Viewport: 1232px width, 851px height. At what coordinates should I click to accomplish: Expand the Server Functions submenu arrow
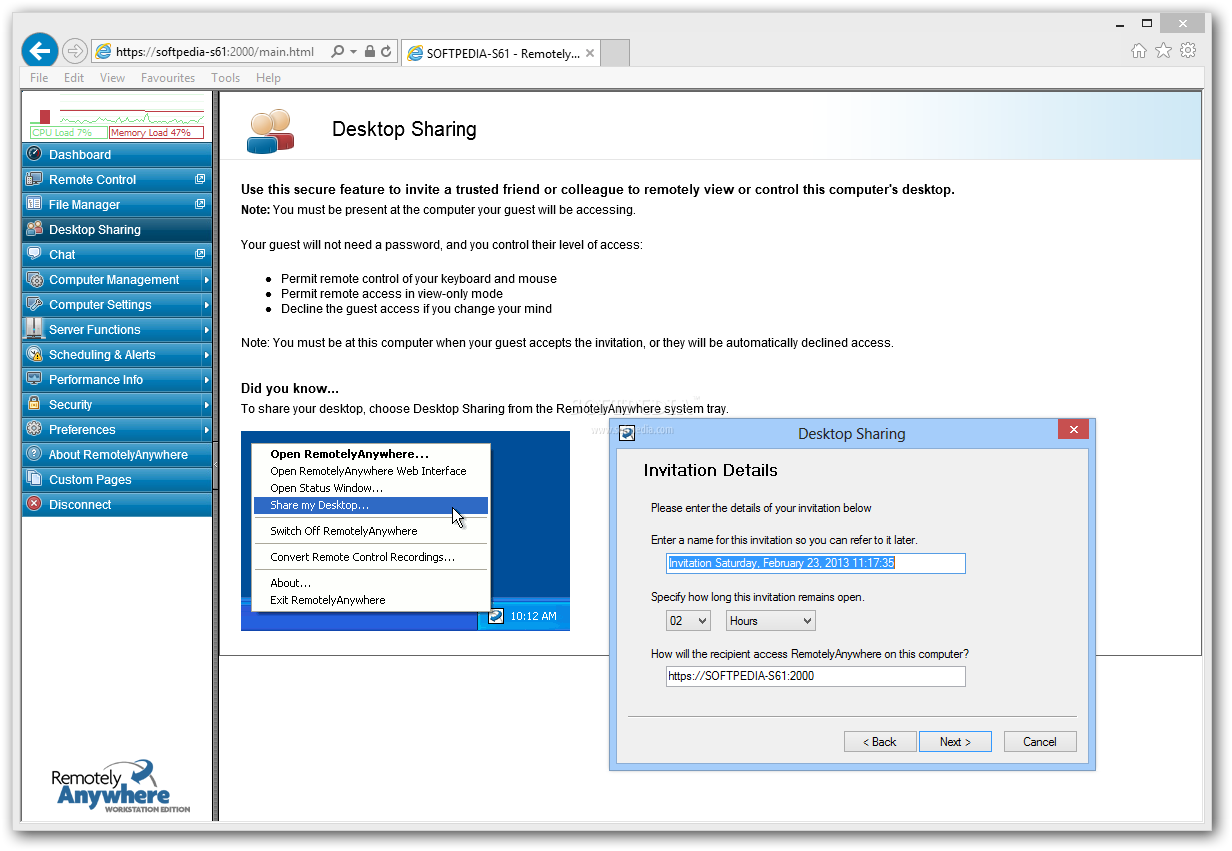pyautogui.click(x=206, y=330)
